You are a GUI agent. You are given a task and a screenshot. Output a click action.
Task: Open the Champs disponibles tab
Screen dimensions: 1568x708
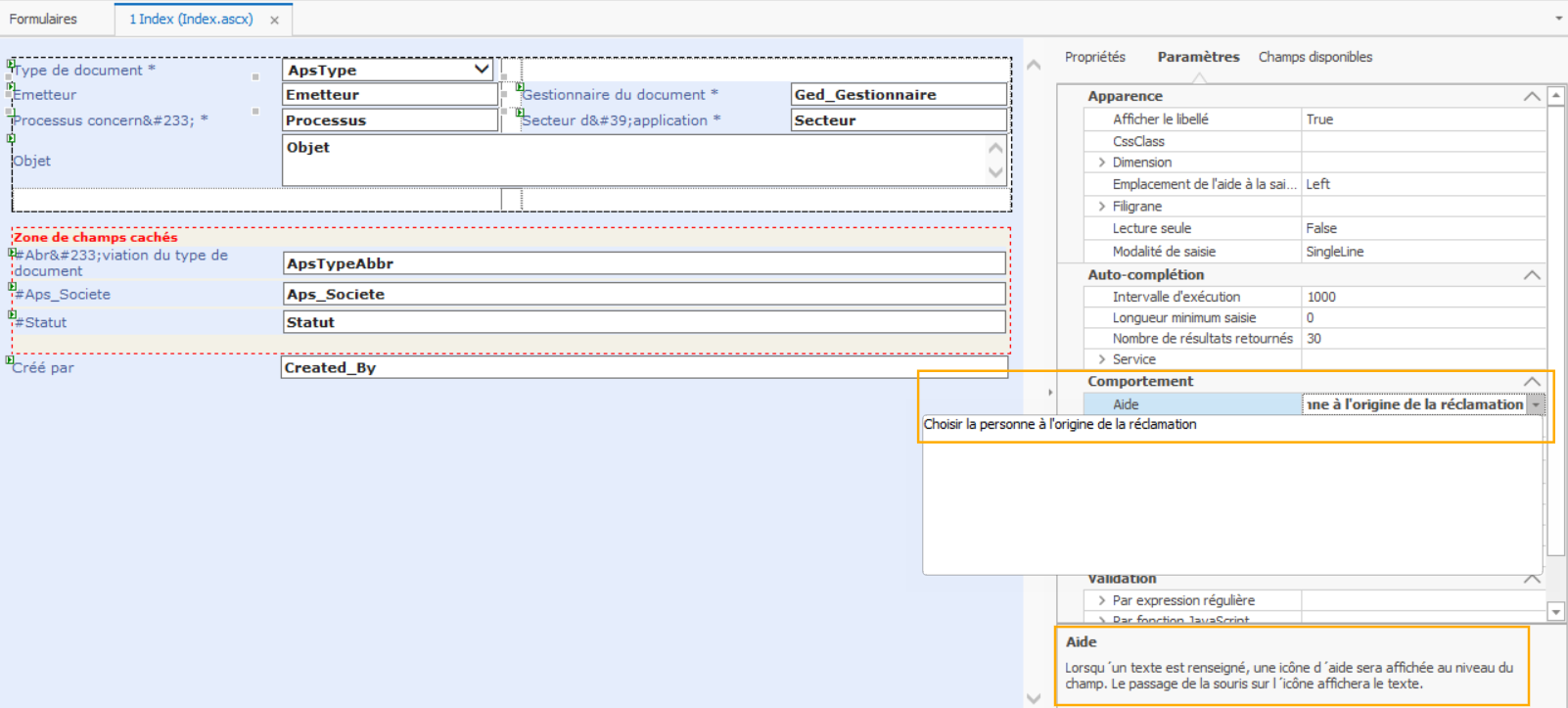(x=1314, y=57)
